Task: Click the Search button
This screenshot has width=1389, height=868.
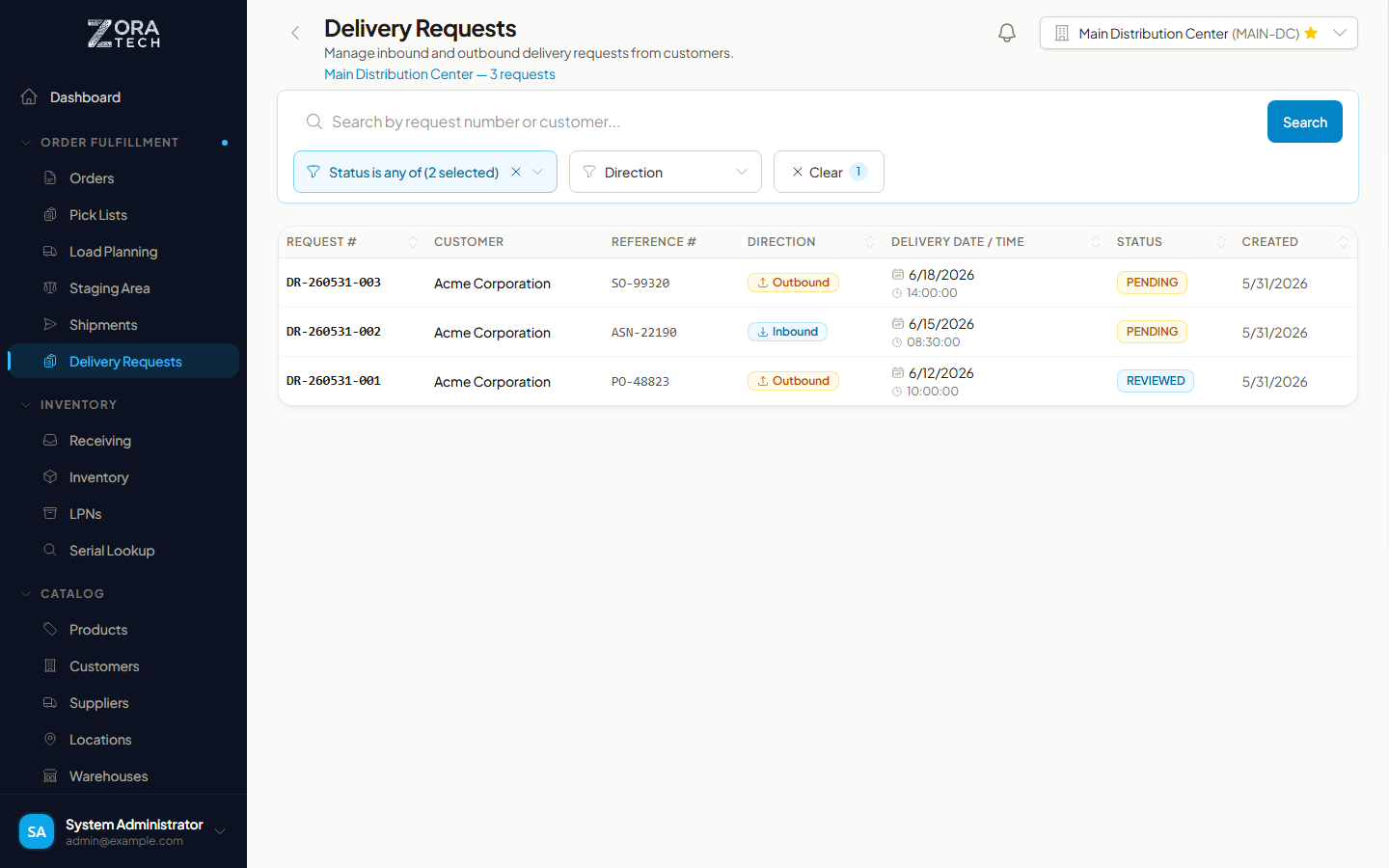Action: click(1305, 122)
